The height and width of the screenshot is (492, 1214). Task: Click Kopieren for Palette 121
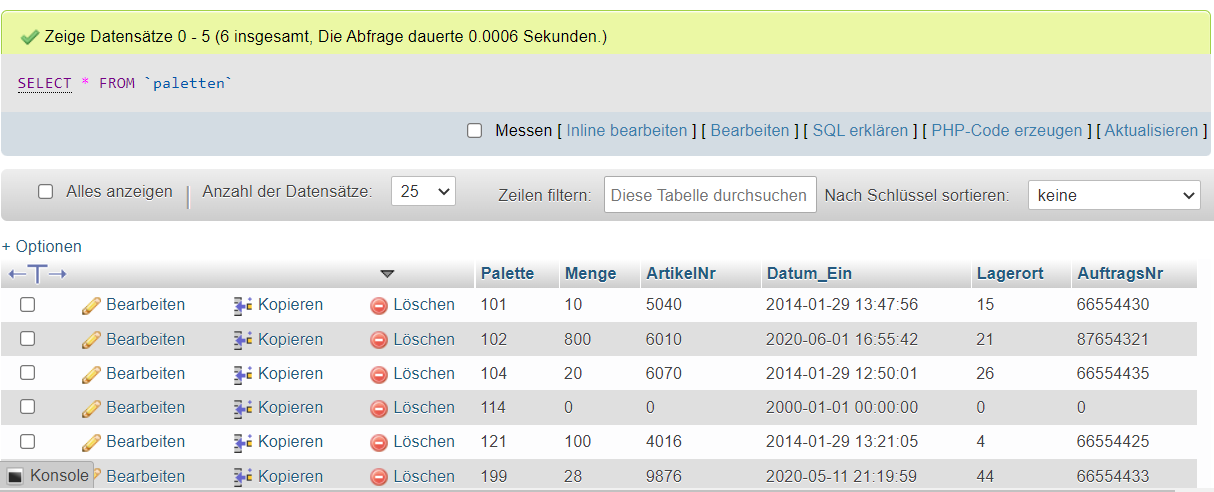pyautogui.click(x=290, y=442)
